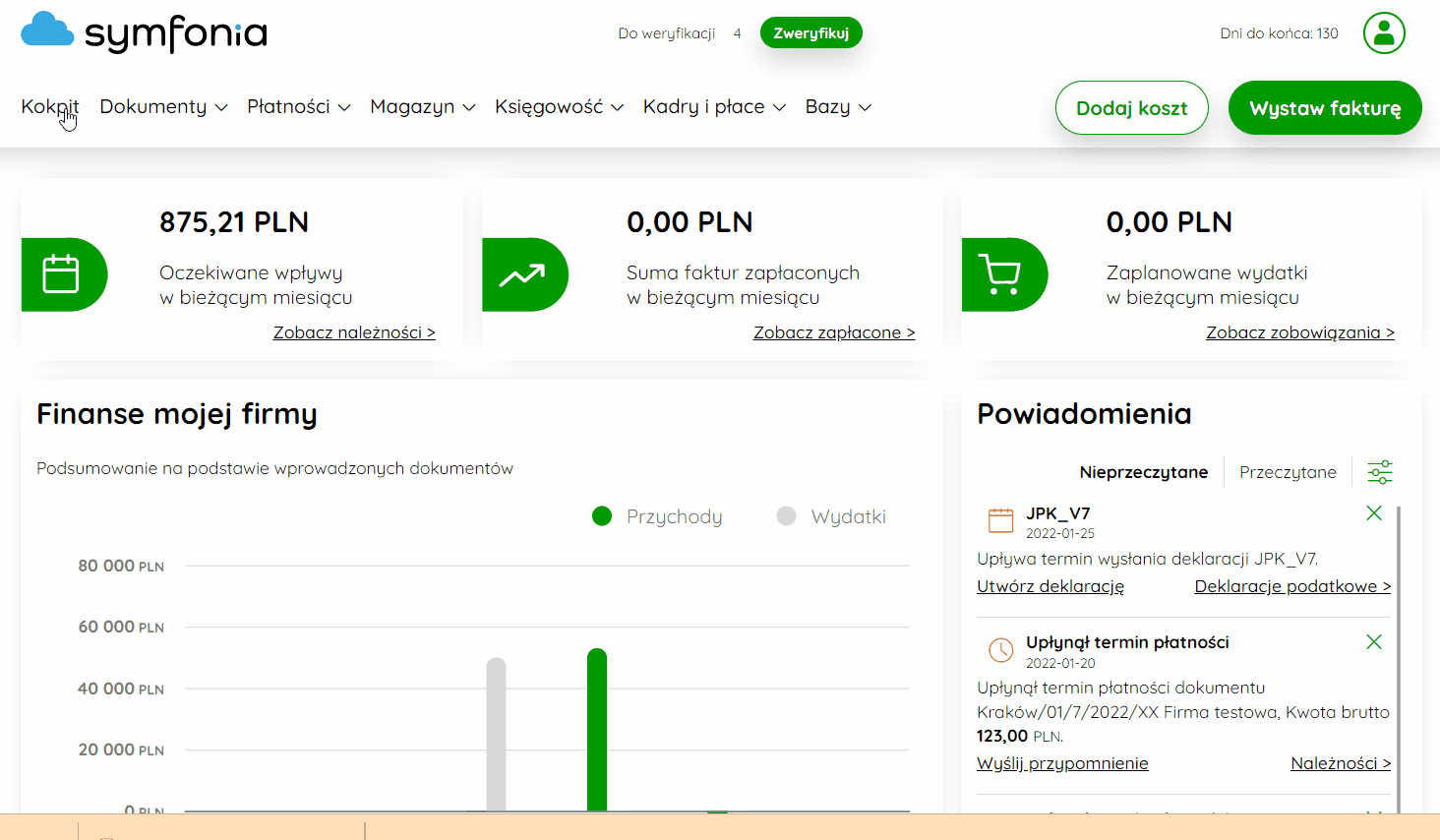The width and height of the screenshot is (1440, 840).
Task: Click the Zweryfikuj button
Action: point(810,32)
